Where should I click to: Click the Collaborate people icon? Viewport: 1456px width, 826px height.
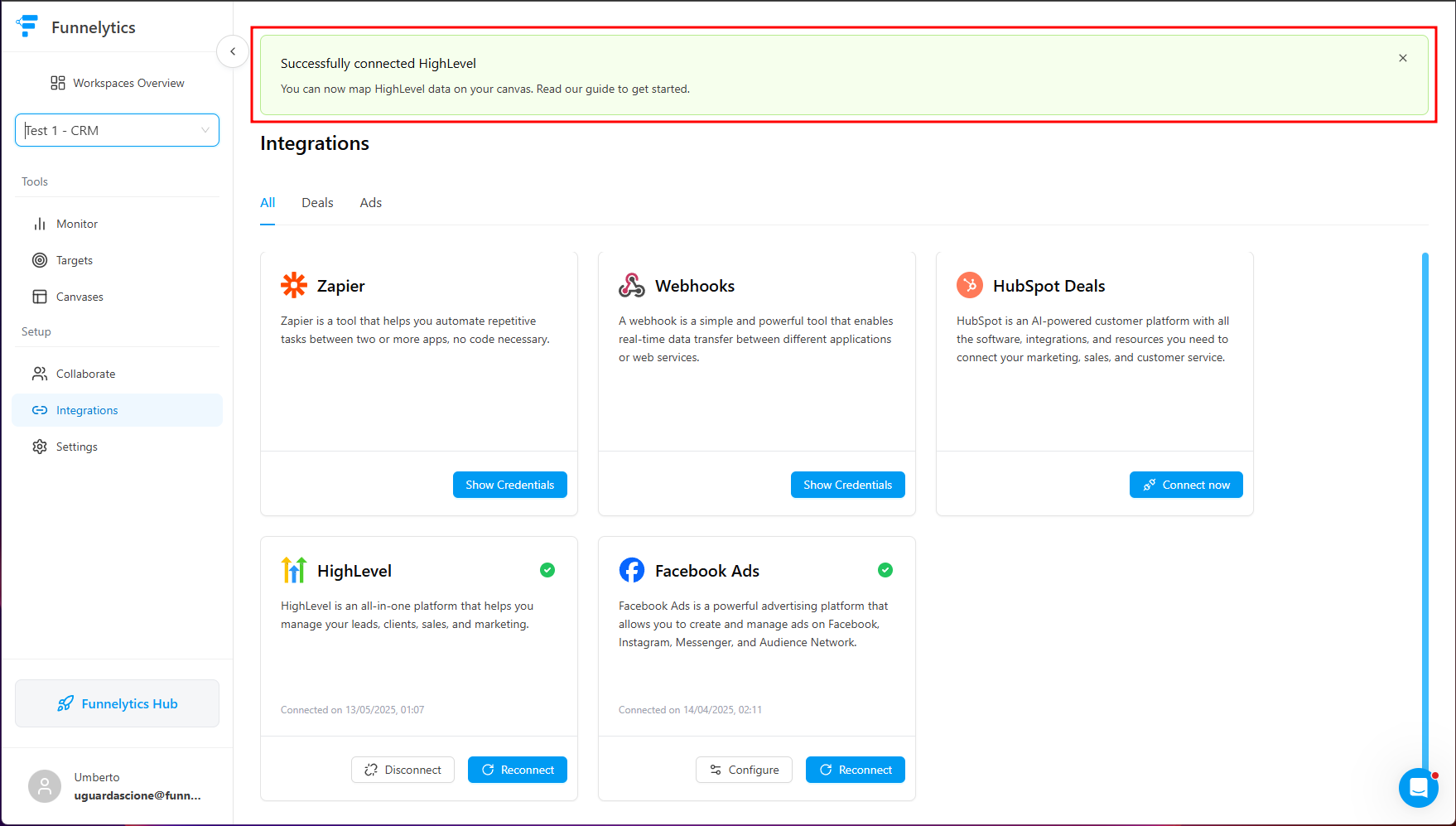[x=40, y=374]
